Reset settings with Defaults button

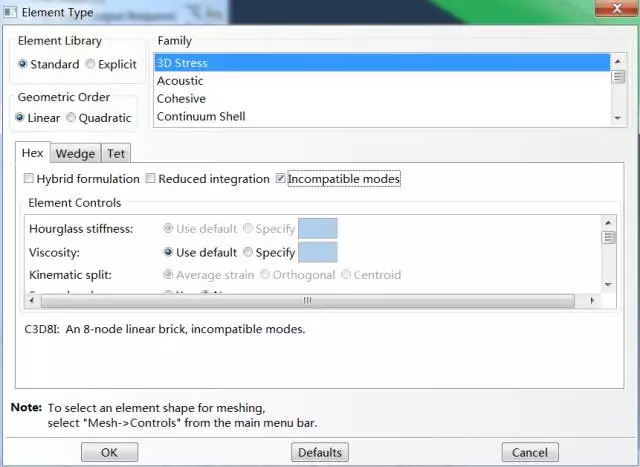(320, 452)
